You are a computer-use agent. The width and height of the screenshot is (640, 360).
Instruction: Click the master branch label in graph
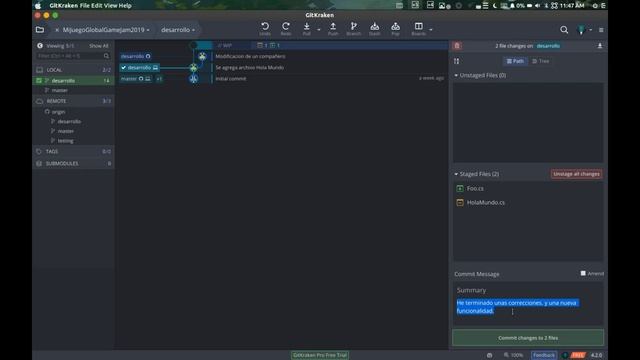click(x=136, y=78)
